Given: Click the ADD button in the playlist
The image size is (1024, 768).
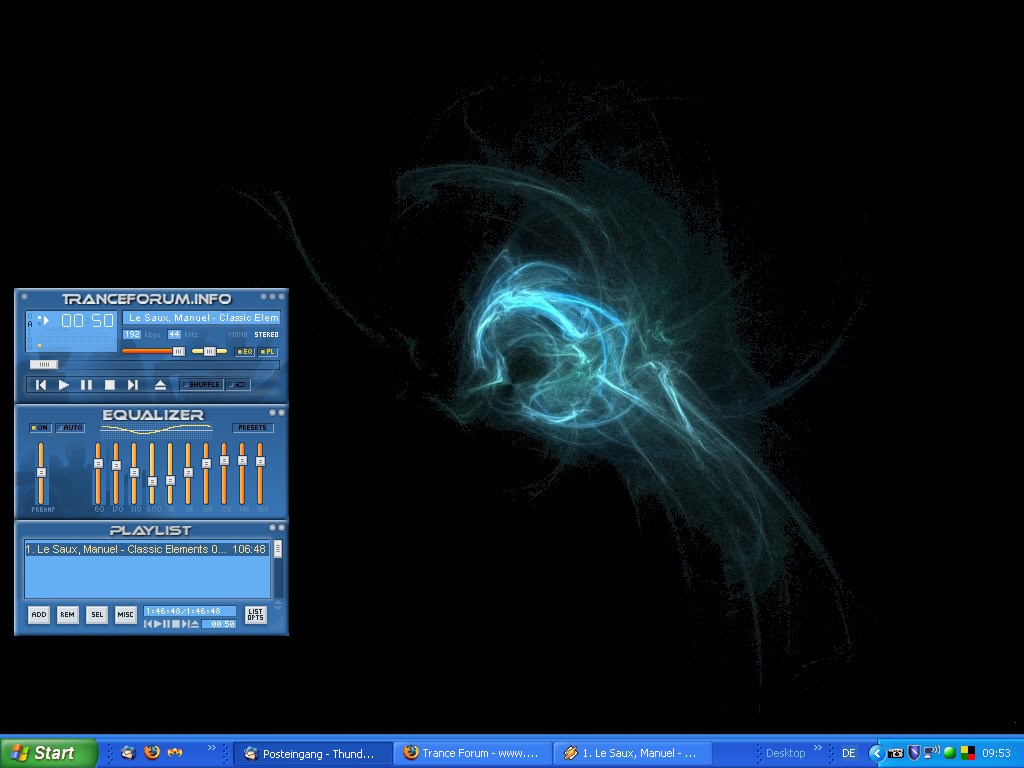Looking at the screenshot, I should pyautogui.click(x=38, y=615).
